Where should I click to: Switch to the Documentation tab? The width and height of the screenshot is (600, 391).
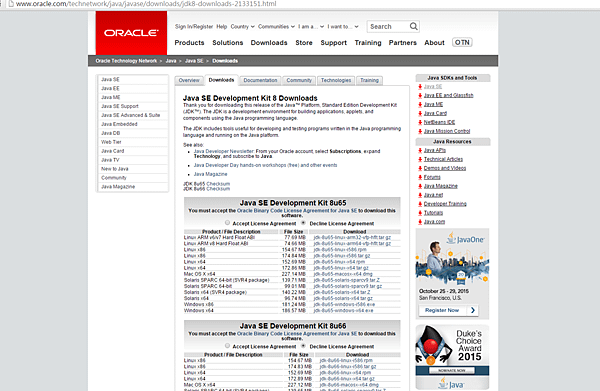260,80
